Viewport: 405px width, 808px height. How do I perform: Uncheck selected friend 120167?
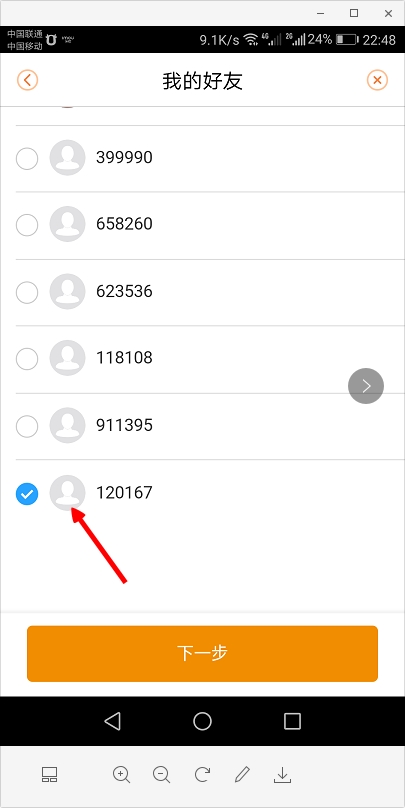pos(27,494)
